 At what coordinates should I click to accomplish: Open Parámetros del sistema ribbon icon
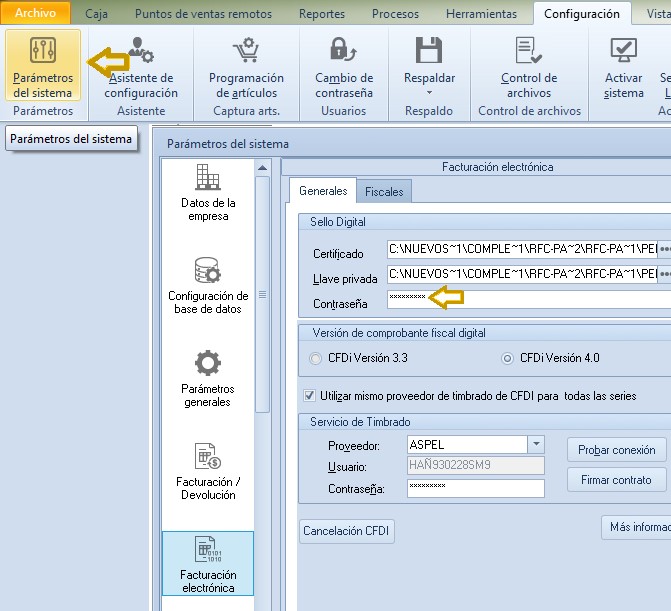[43, 65]
